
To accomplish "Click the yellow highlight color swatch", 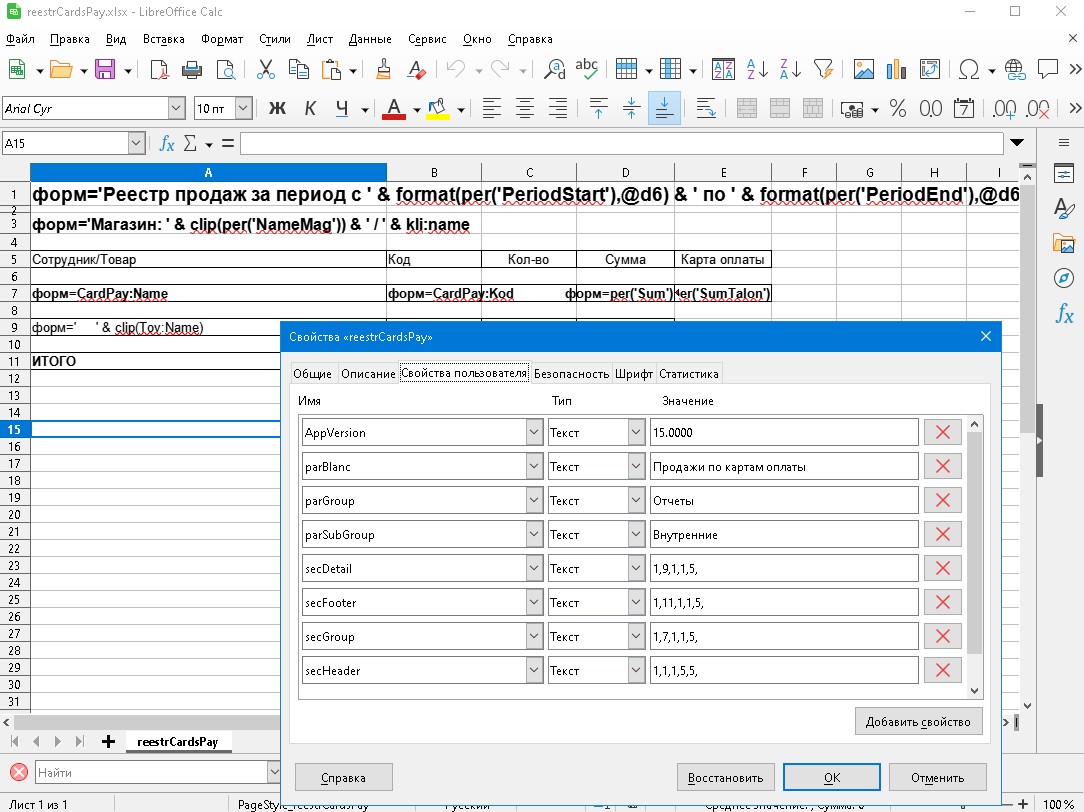I will (x=437, y=108).
